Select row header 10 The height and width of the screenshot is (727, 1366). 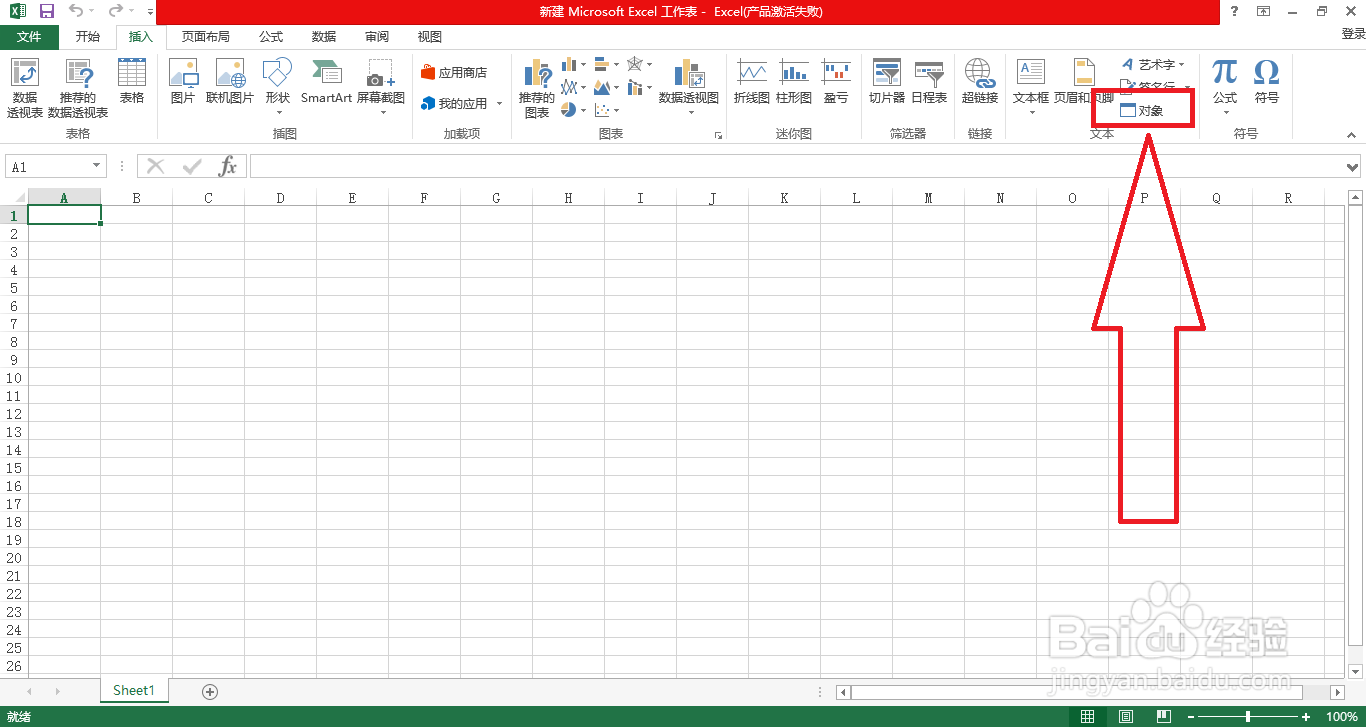click(x=14, y=378)
